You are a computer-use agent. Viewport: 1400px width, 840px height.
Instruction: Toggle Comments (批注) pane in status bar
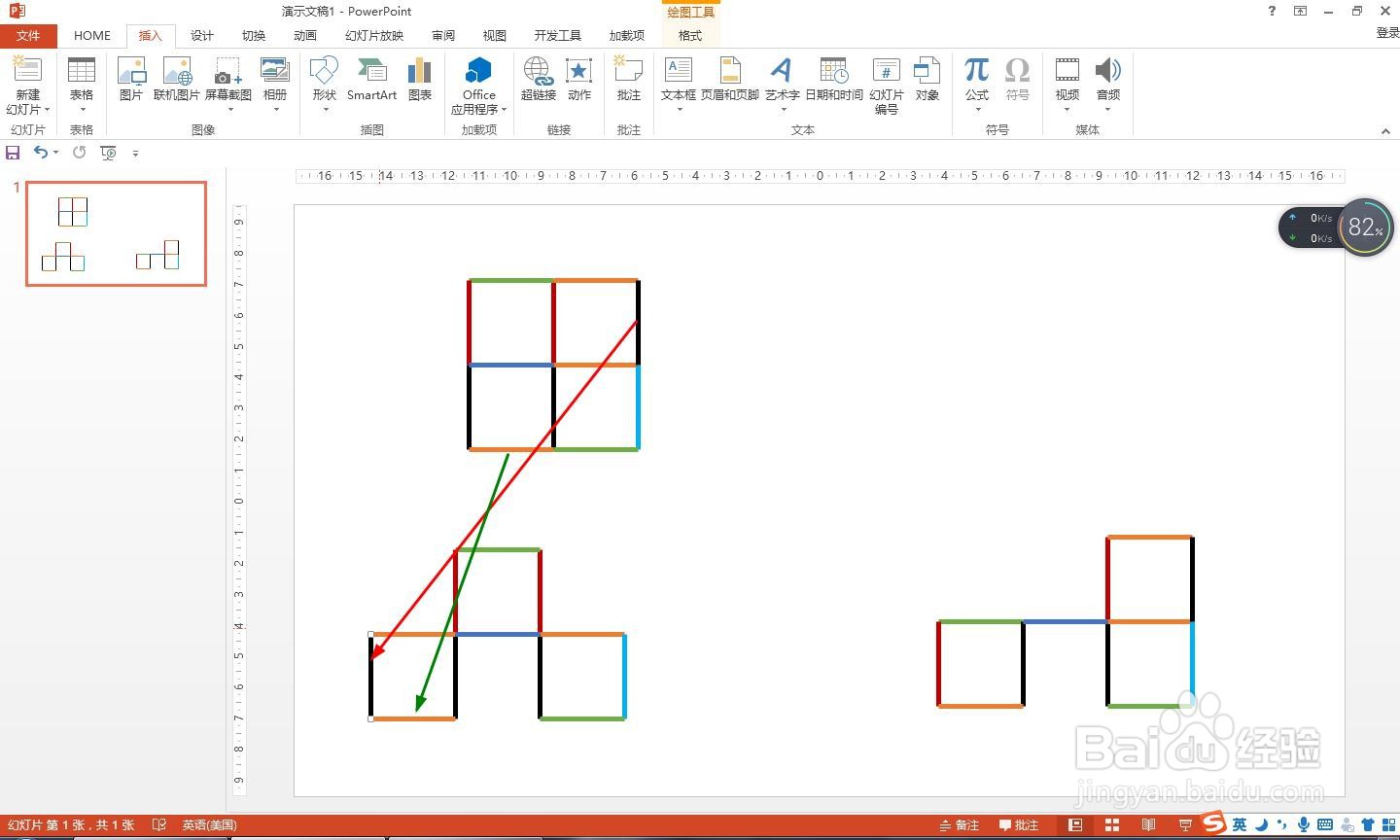click(x=1019, y=824)
